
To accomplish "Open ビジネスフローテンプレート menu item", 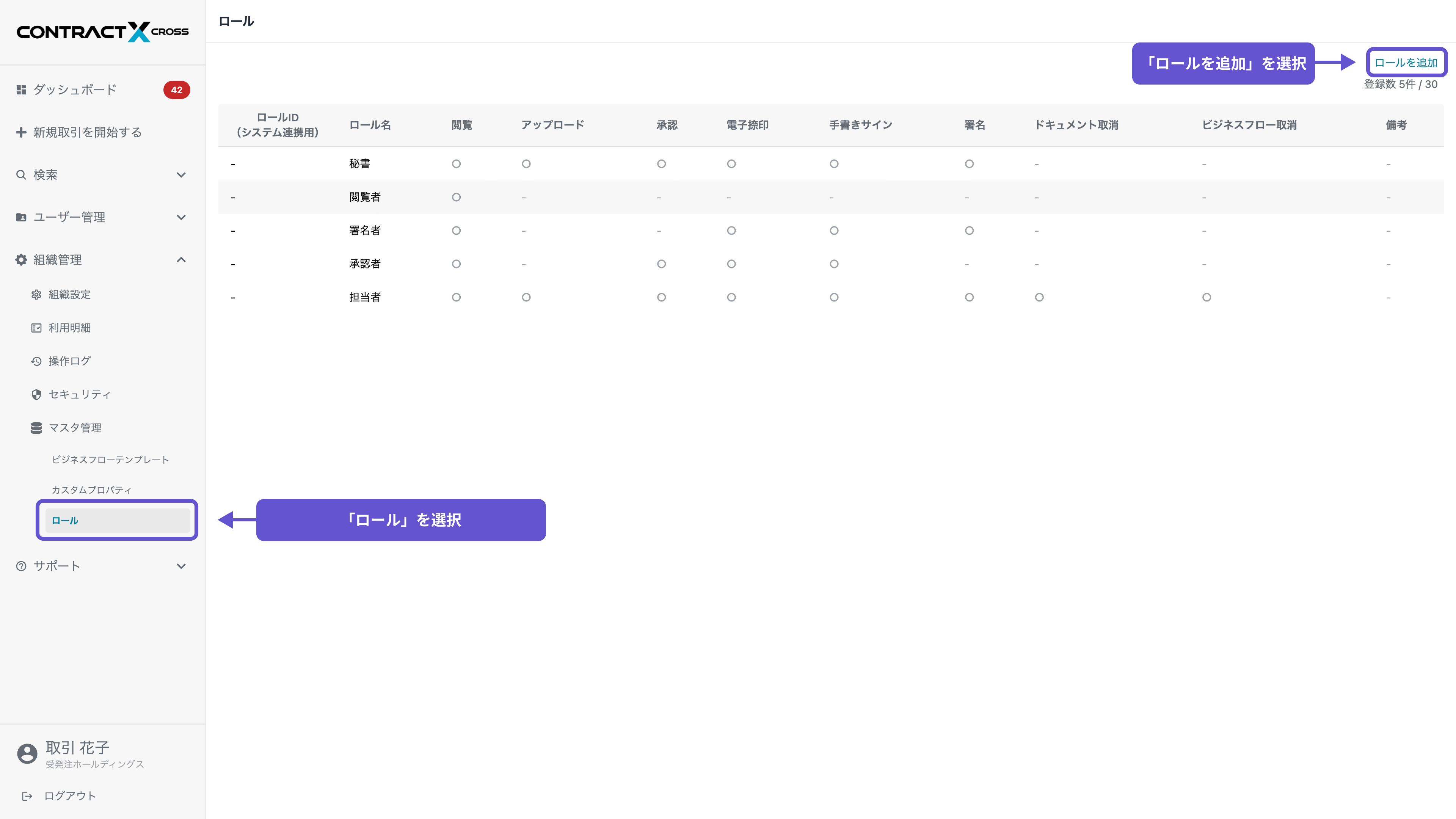I will coord(110,460).
